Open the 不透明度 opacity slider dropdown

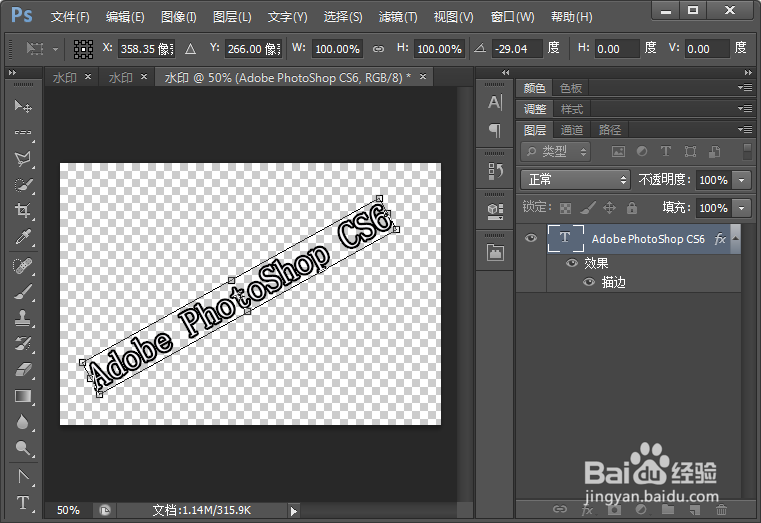coord(742,180)
